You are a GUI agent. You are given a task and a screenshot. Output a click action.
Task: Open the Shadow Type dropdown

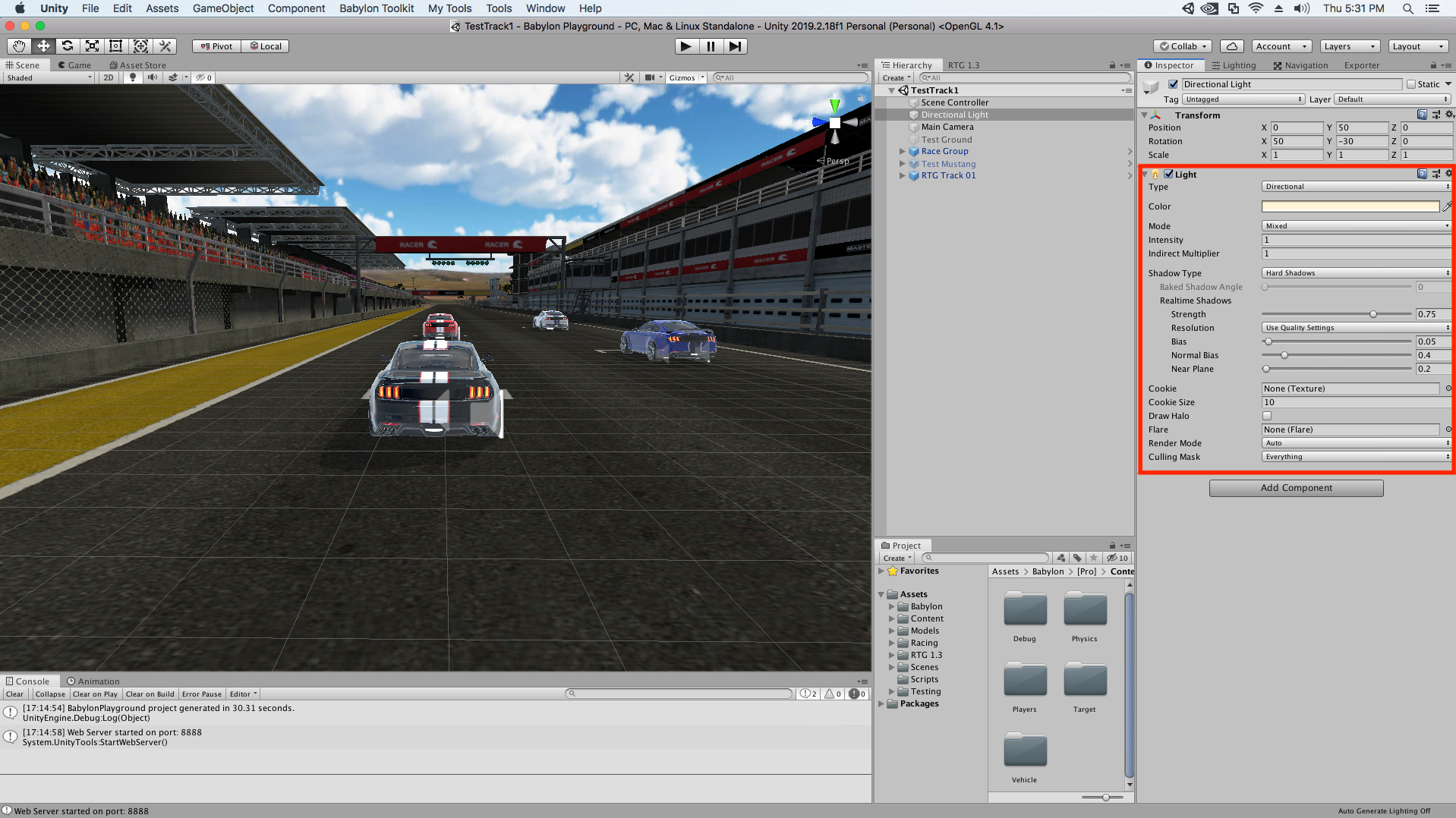coord(1355,273)
